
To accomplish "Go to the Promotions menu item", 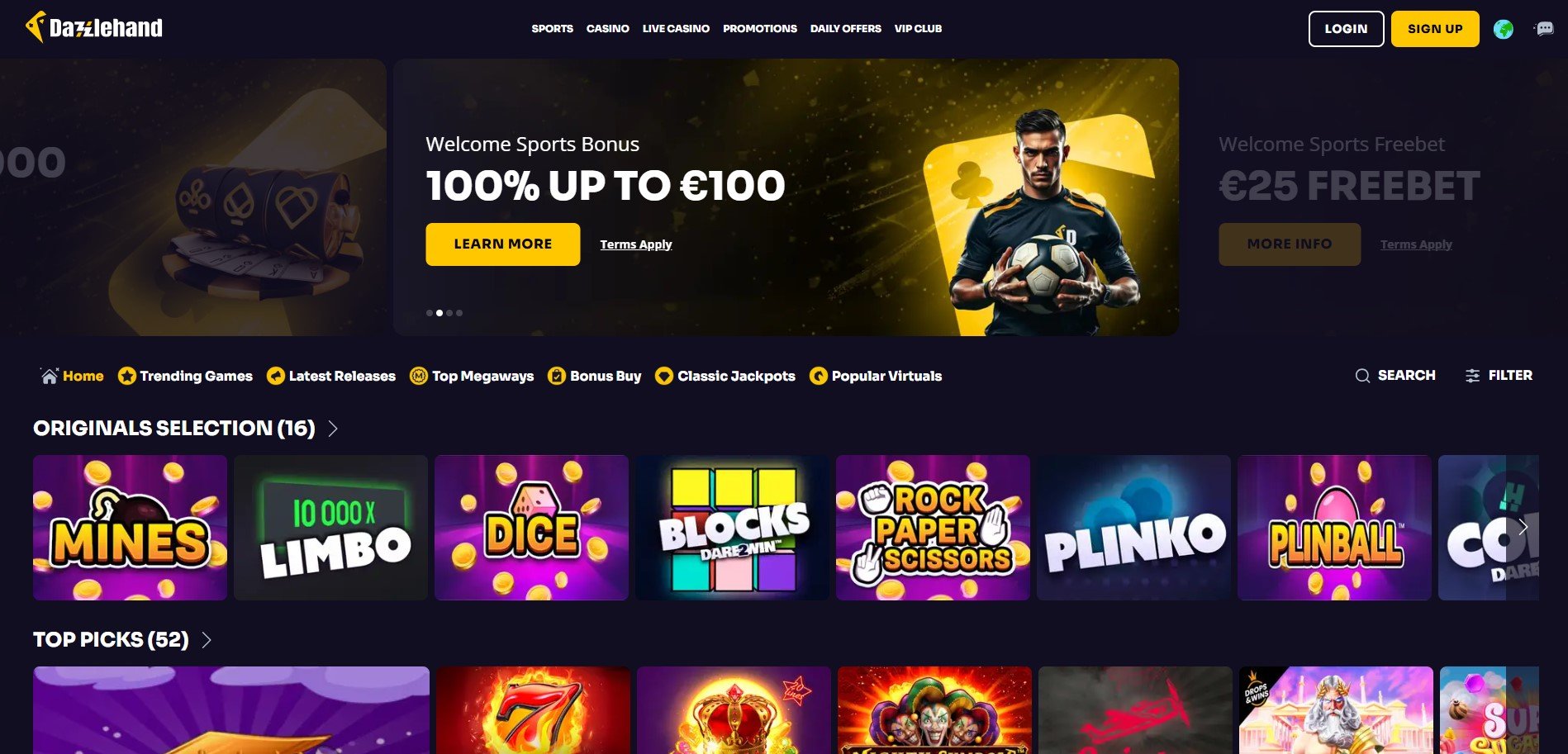I will (x=760, y=29).
